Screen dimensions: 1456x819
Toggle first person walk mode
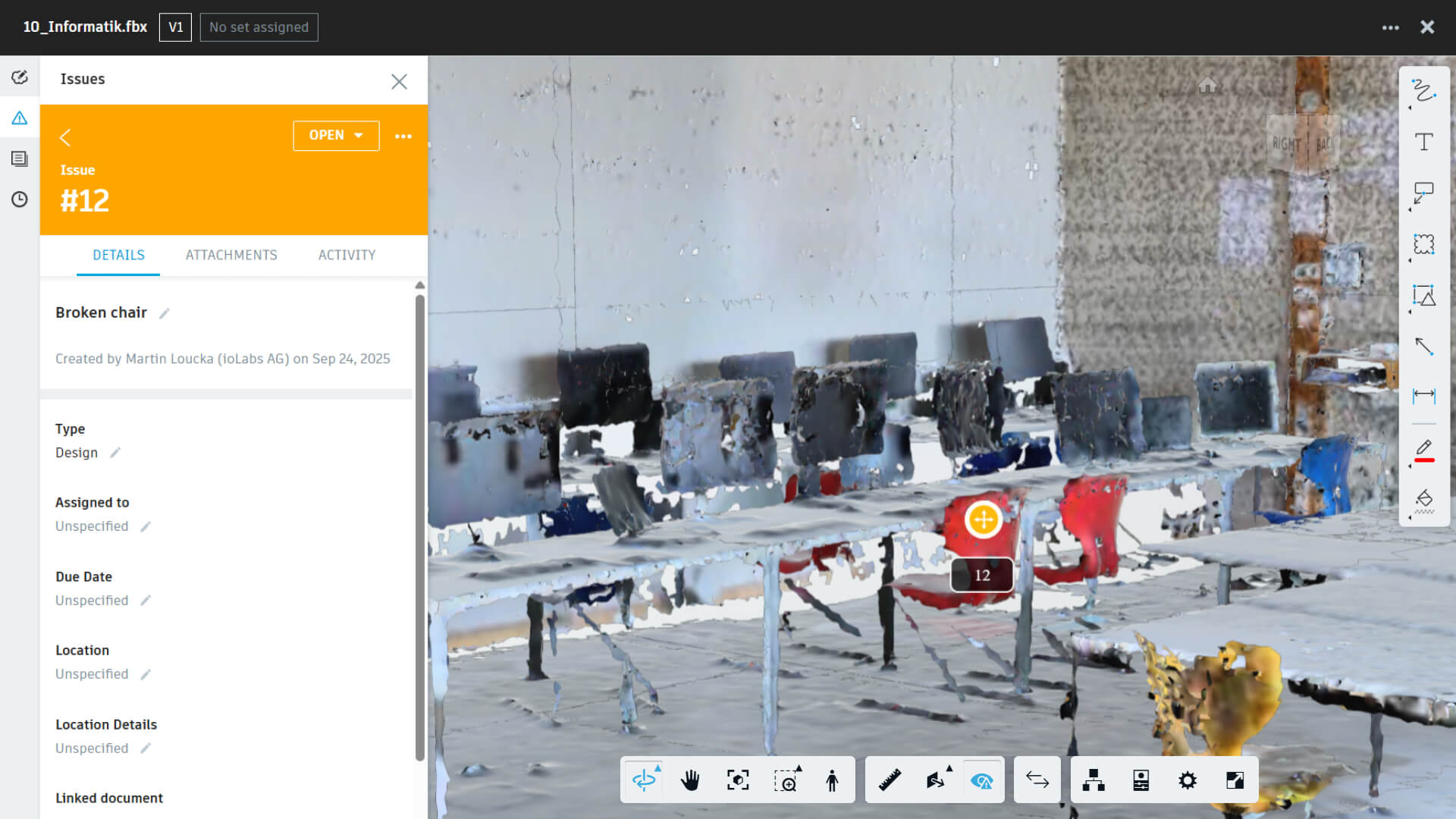[x=832, y=780]
